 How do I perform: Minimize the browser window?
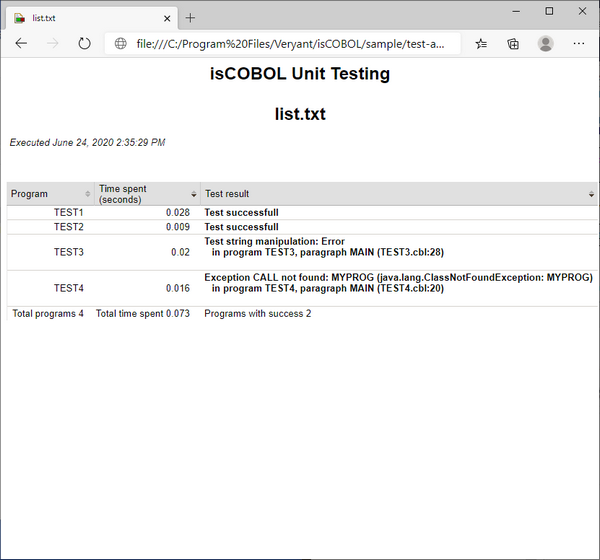(516, 11)
